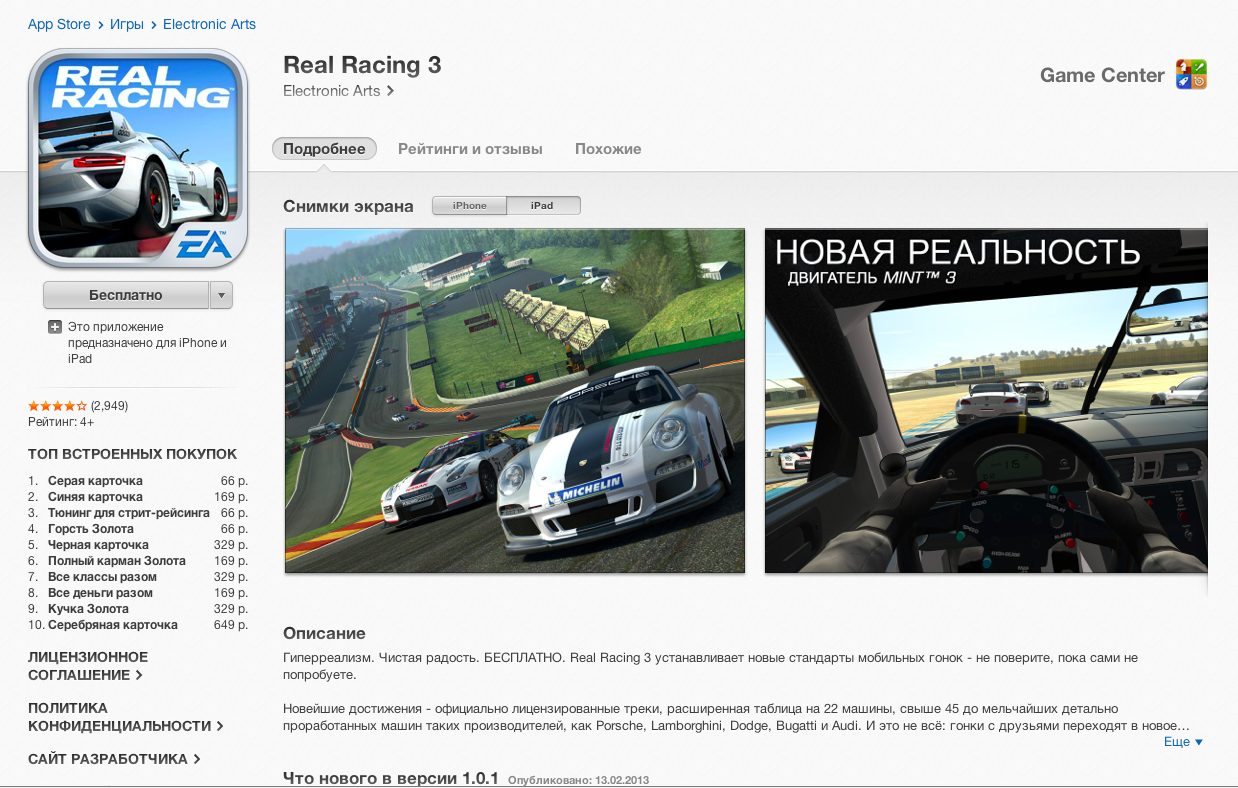Open dropdown arrow next to Бесплатно button
Screen dimensions: 1238x788
[x=221, y=295]
